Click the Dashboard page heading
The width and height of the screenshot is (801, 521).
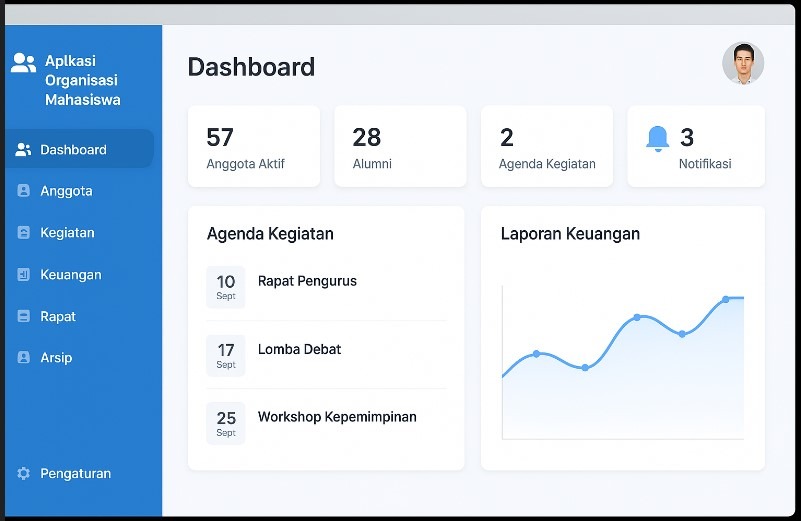coord(251,67)
